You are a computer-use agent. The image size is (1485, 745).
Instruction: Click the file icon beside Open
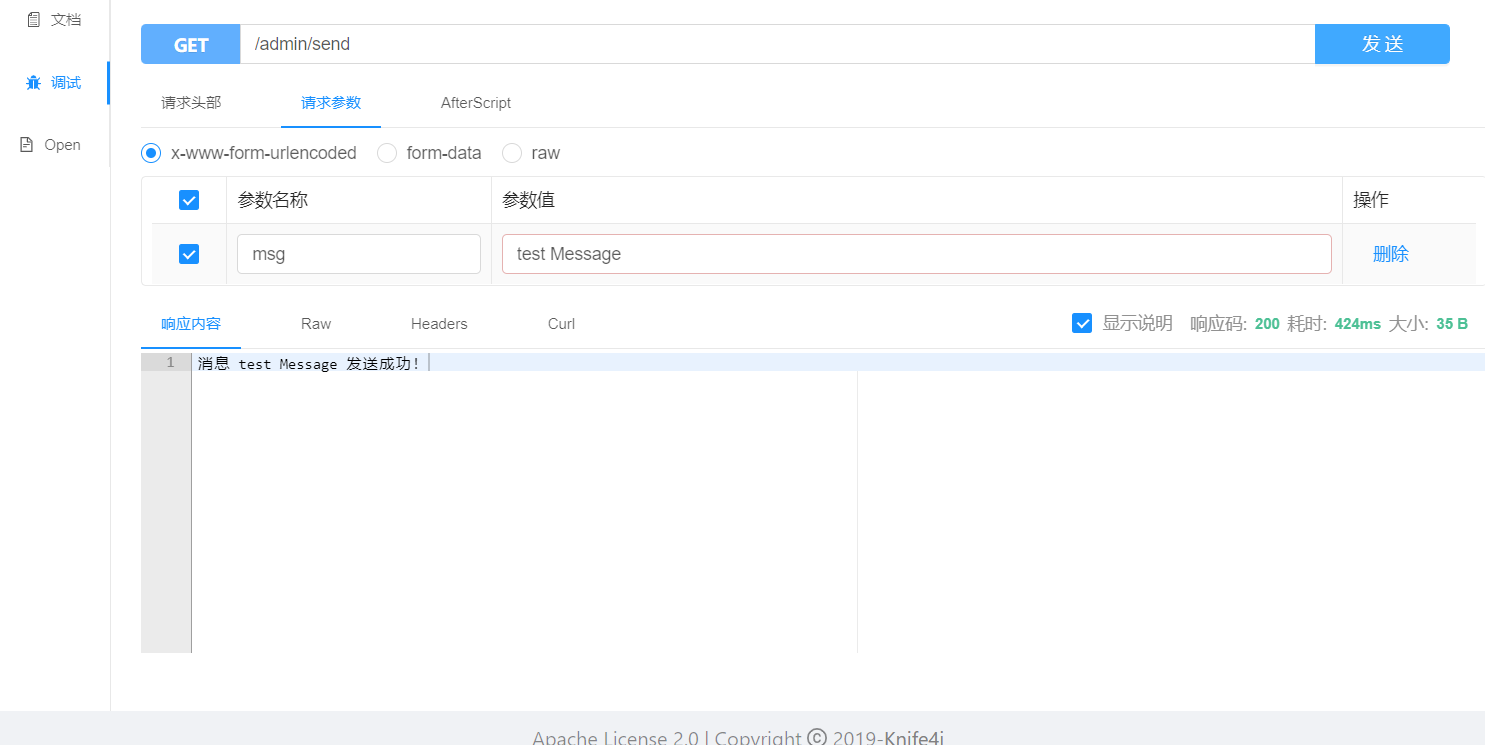(27, 145)
